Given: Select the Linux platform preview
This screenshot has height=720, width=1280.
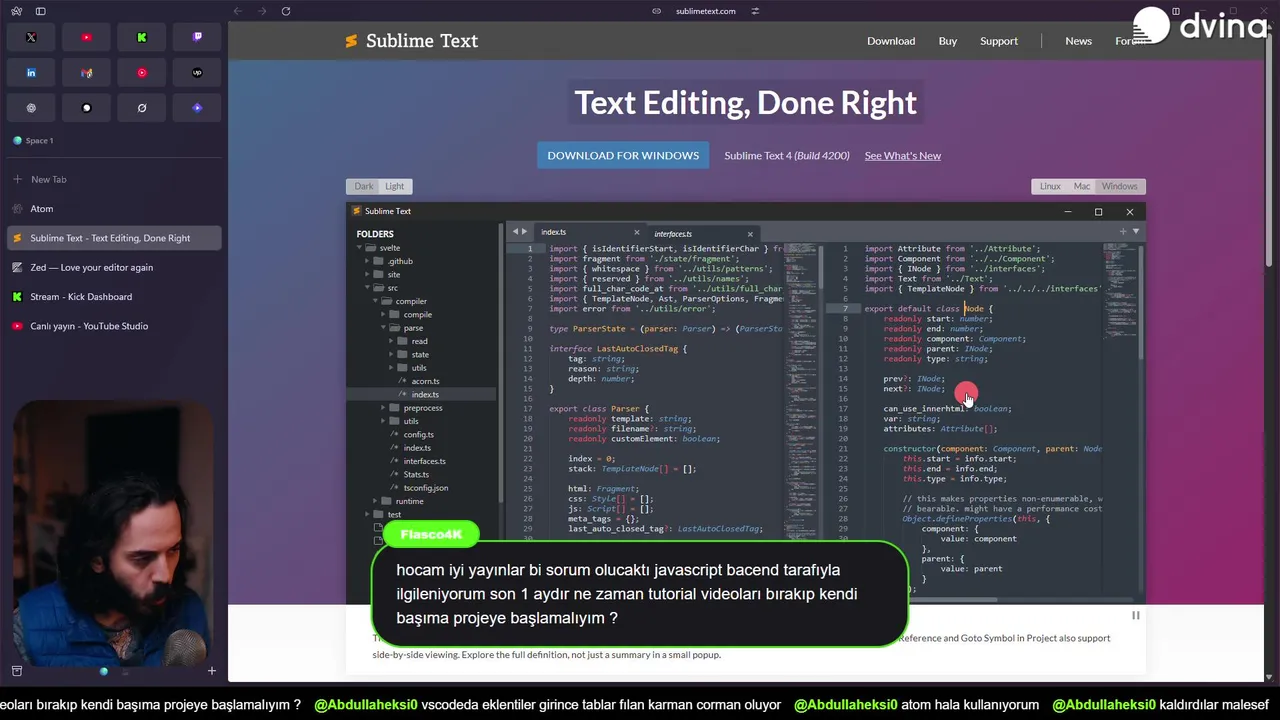Looking at the screenshot, I should tap(1050, 186).
